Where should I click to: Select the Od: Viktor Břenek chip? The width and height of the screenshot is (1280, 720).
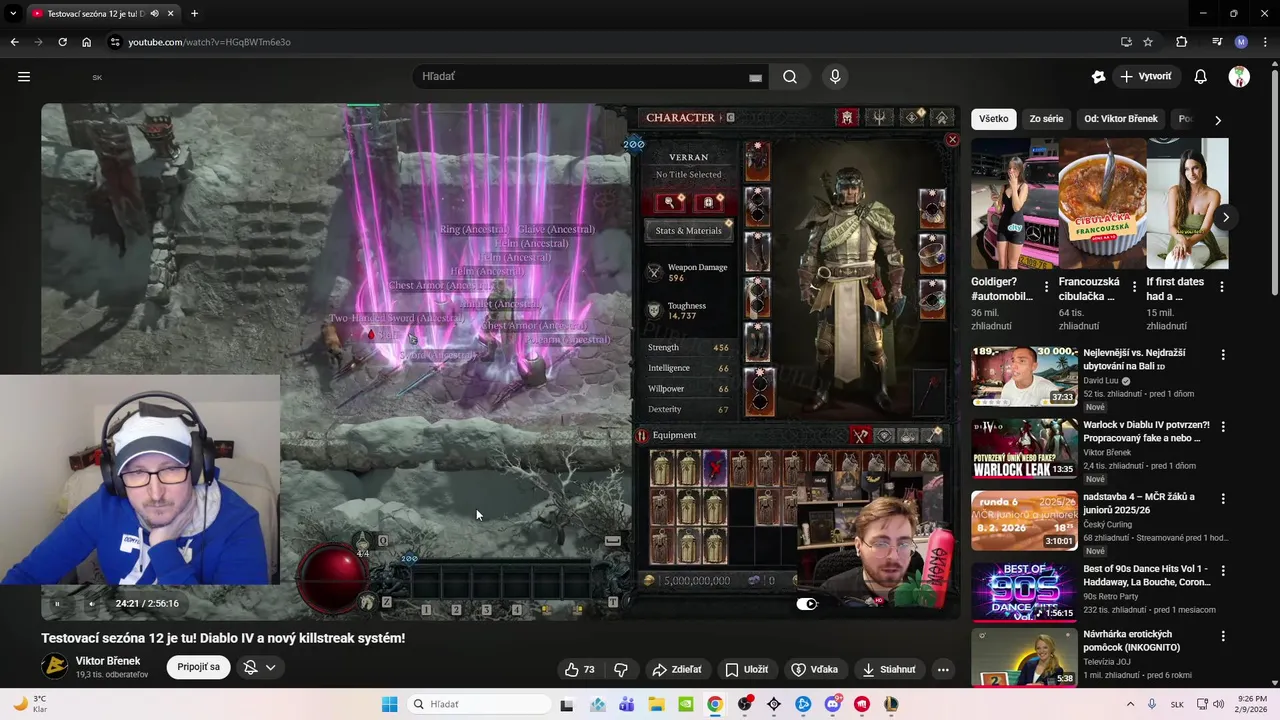click(x=1121, y=119)
